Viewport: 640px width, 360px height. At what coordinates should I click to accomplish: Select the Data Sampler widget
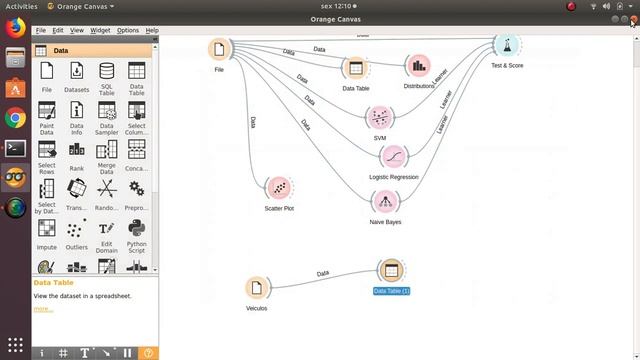point(107,118)
